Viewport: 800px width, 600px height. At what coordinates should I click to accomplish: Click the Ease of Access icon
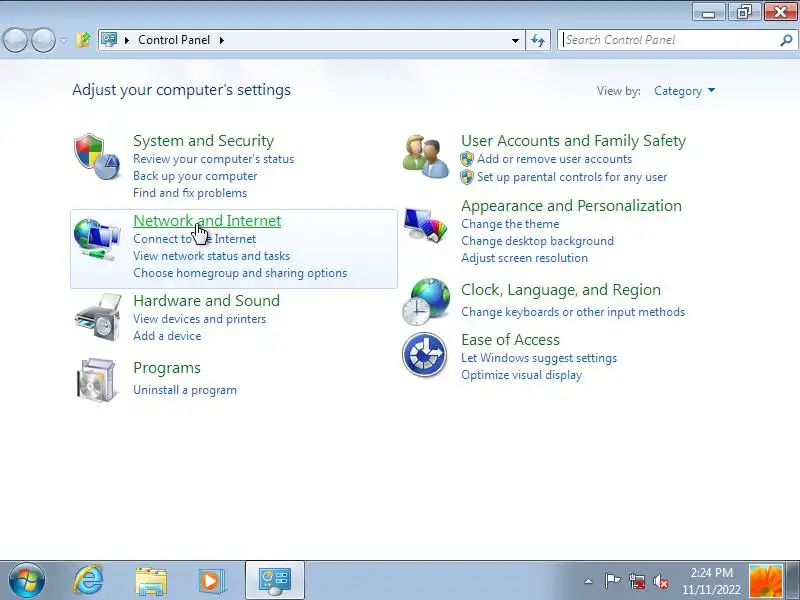click(424, 355)
